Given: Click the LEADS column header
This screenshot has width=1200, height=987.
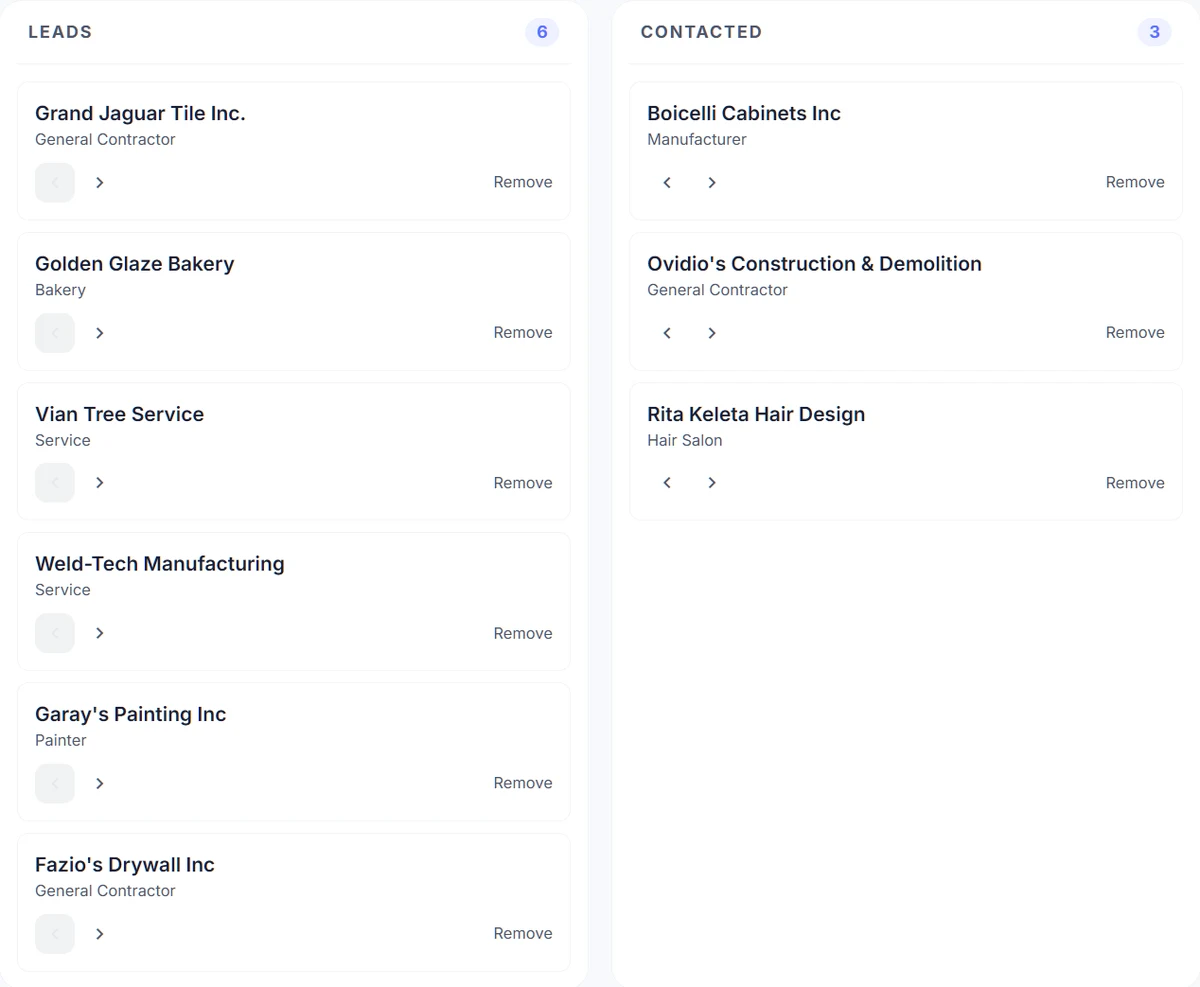Looking at the screenshot, I should [60, 32].
